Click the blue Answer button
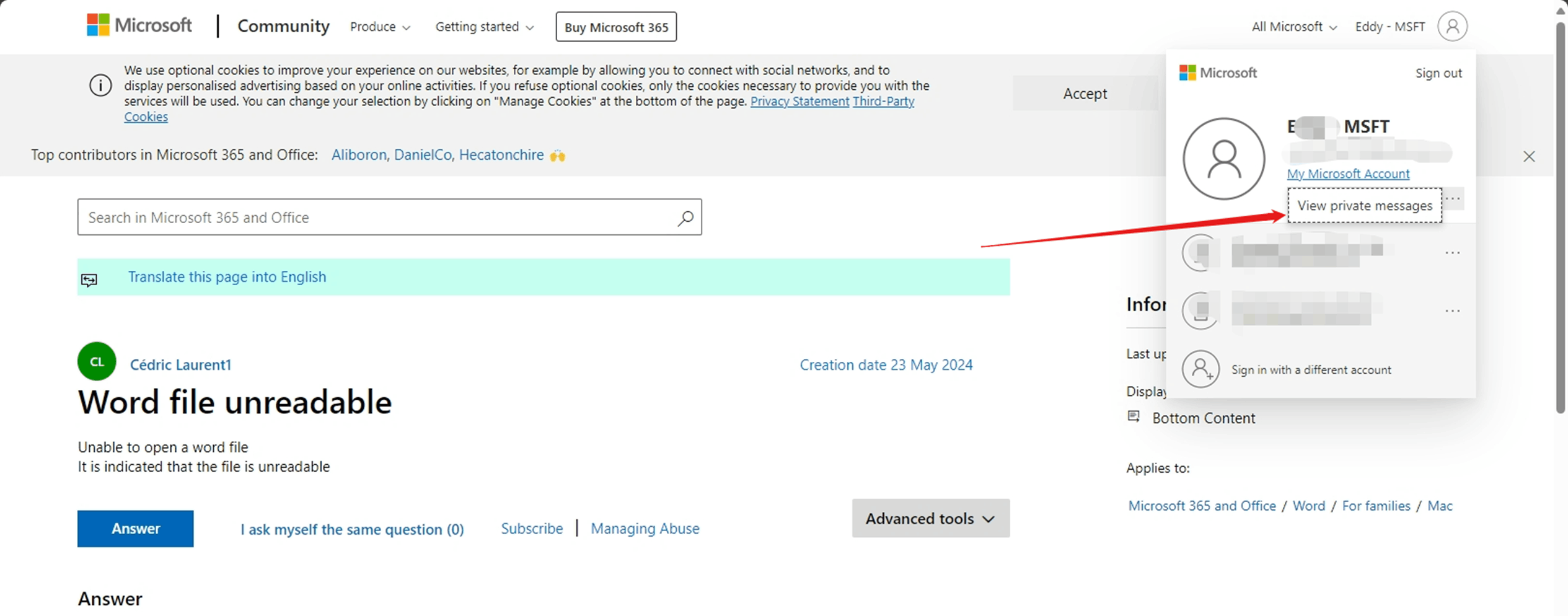This screenshot has height=616, width=1568. (x=135, y=529)
